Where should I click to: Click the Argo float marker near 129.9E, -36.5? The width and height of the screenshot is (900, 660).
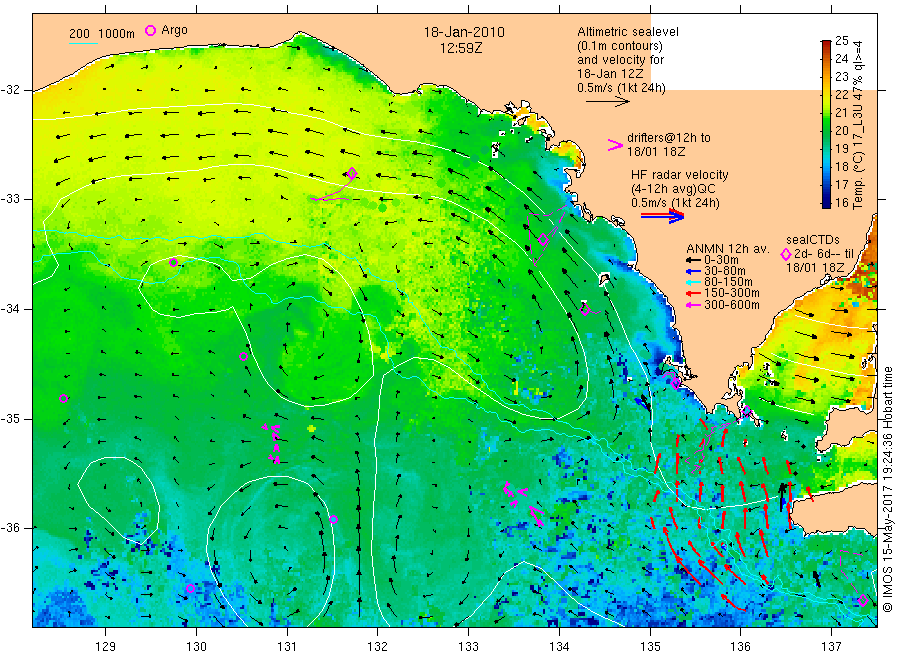click(x=191, y=588)
